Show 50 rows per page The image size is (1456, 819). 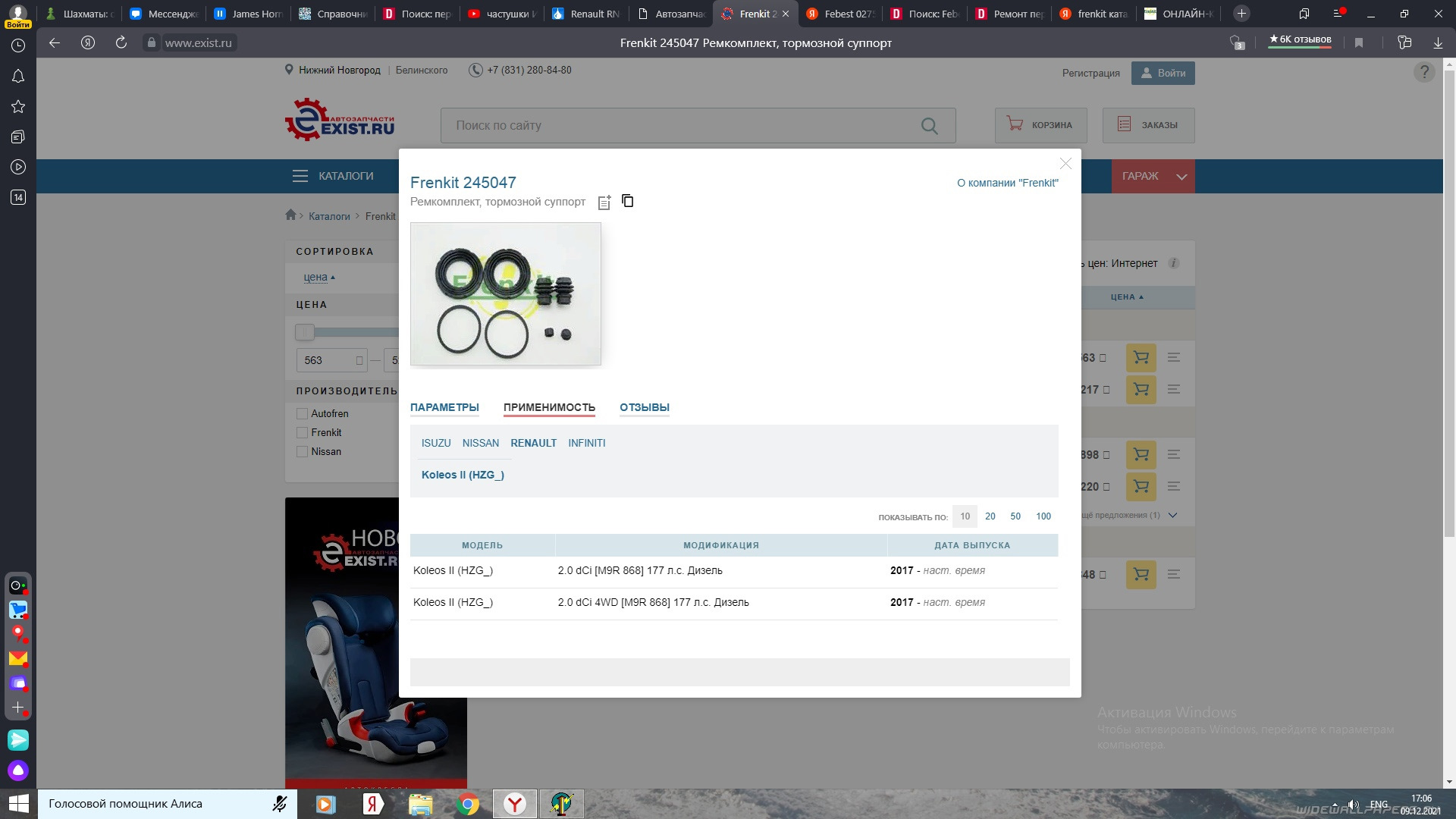pyautogui.click(x=1015, y=516)
